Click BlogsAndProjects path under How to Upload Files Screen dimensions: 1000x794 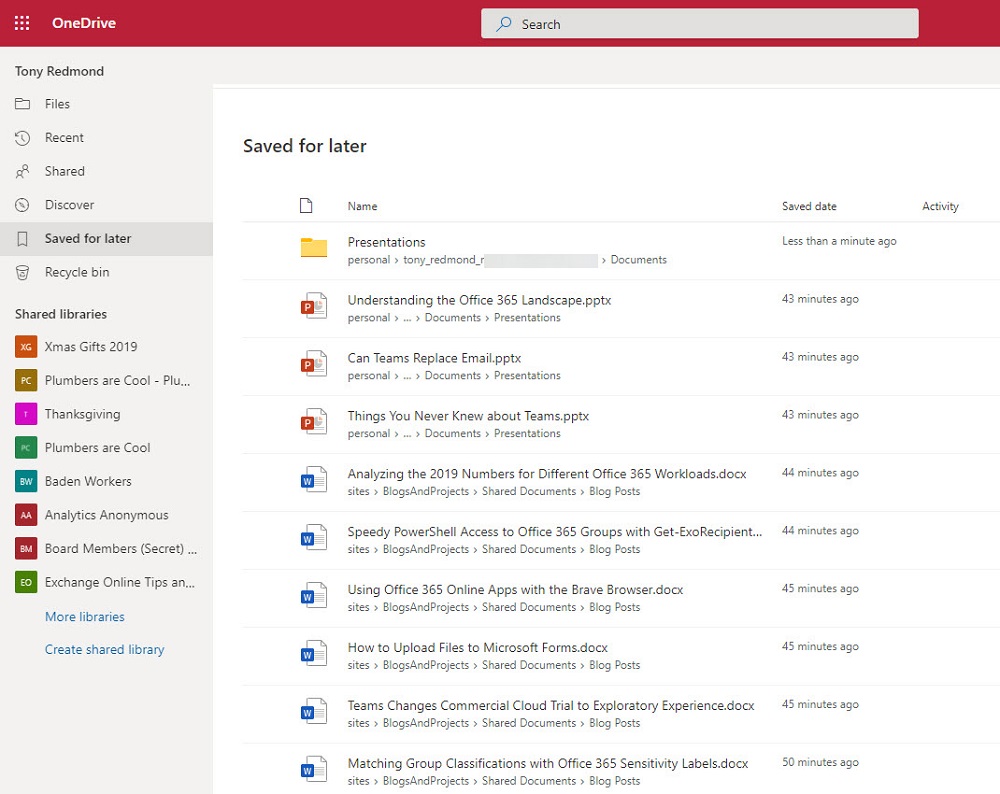[x=425, y=665]
